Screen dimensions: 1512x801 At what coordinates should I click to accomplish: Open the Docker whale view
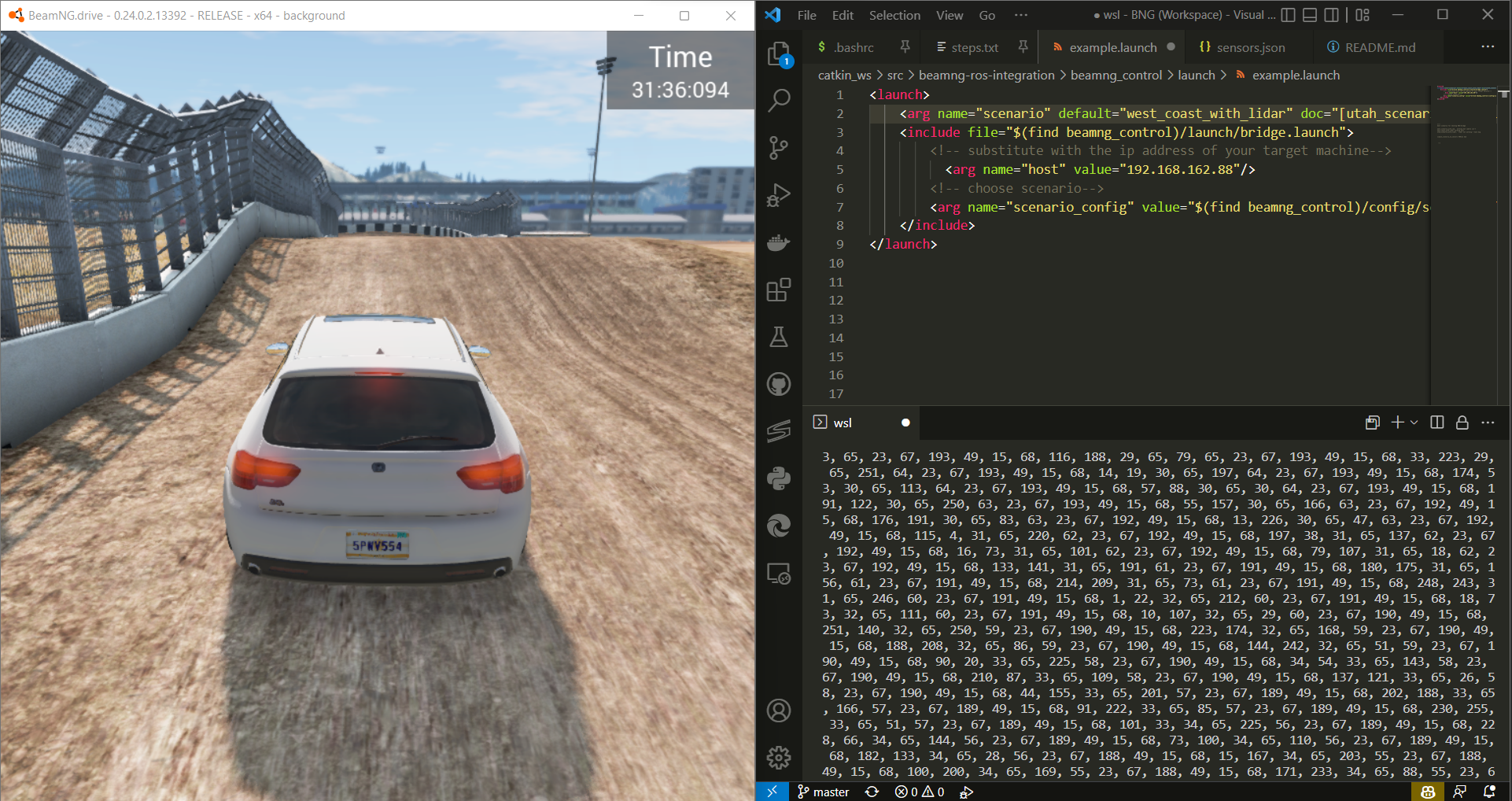coord(779,242)
